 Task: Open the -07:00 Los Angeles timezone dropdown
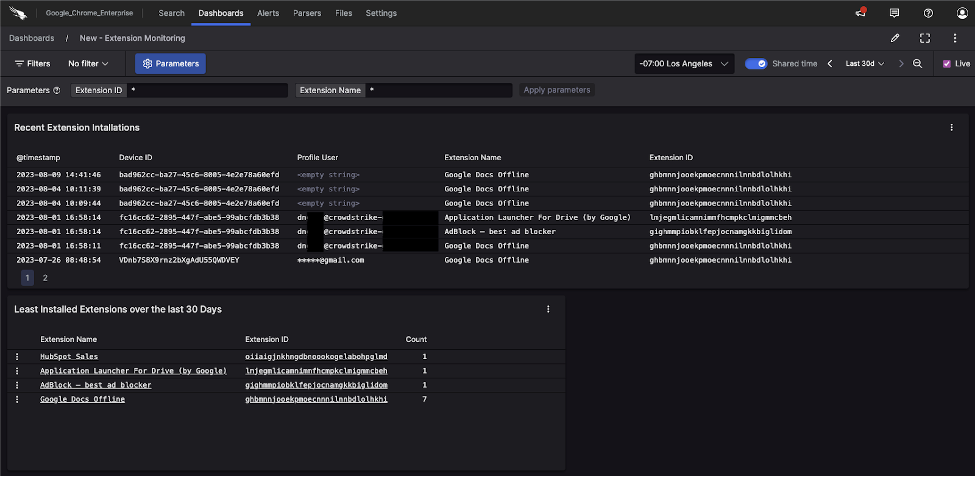pos(684,64)
